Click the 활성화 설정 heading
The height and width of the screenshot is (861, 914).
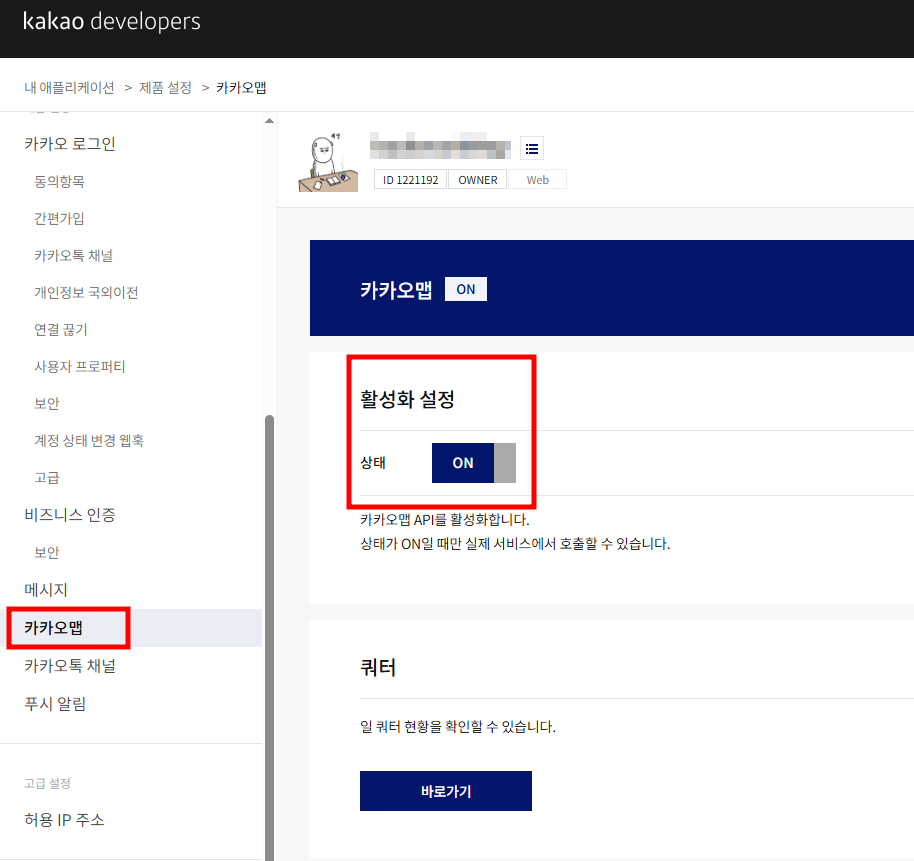(407, 400)
